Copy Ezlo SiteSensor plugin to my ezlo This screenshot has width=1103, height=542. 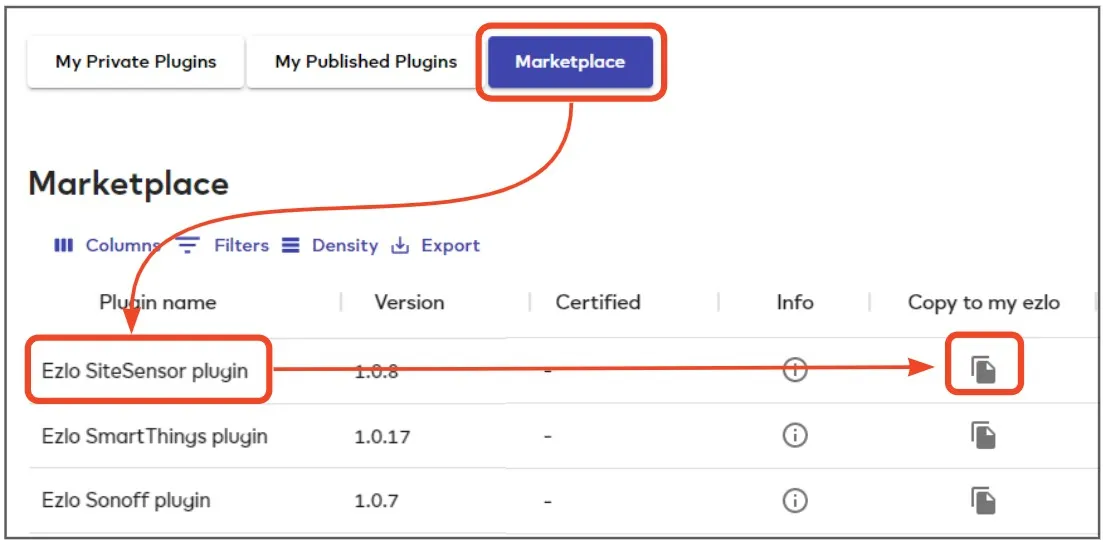pos(984,370)
